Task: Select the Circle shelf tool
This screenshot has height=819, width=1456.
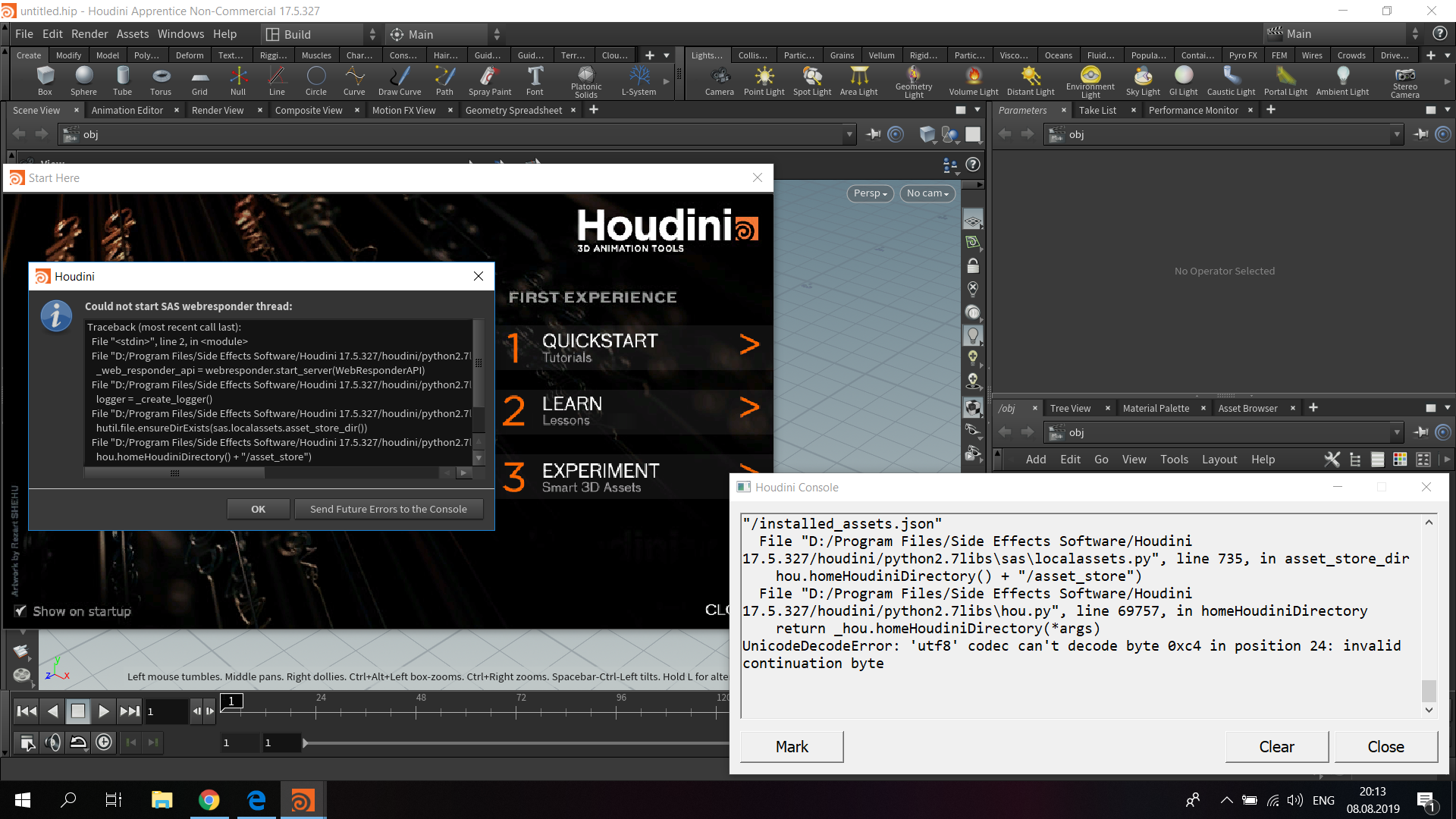Action: point(315,80)
